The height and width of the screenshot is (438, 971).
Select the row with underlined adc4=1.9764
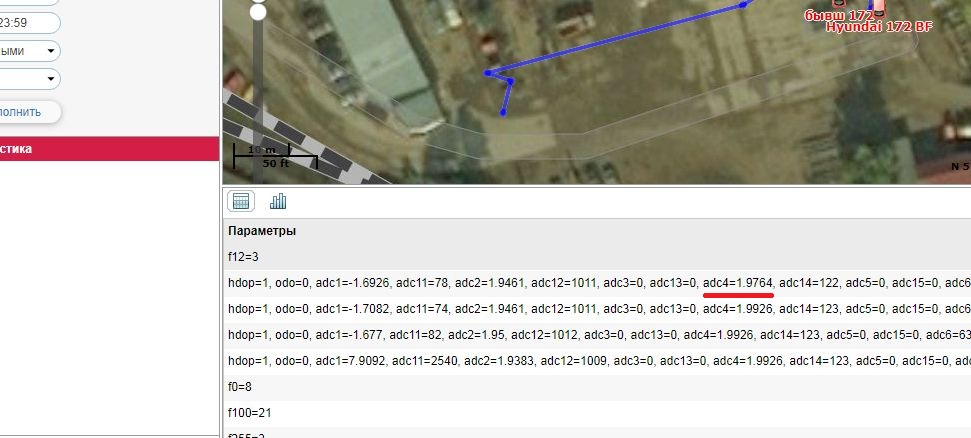[x=597, y=283]
